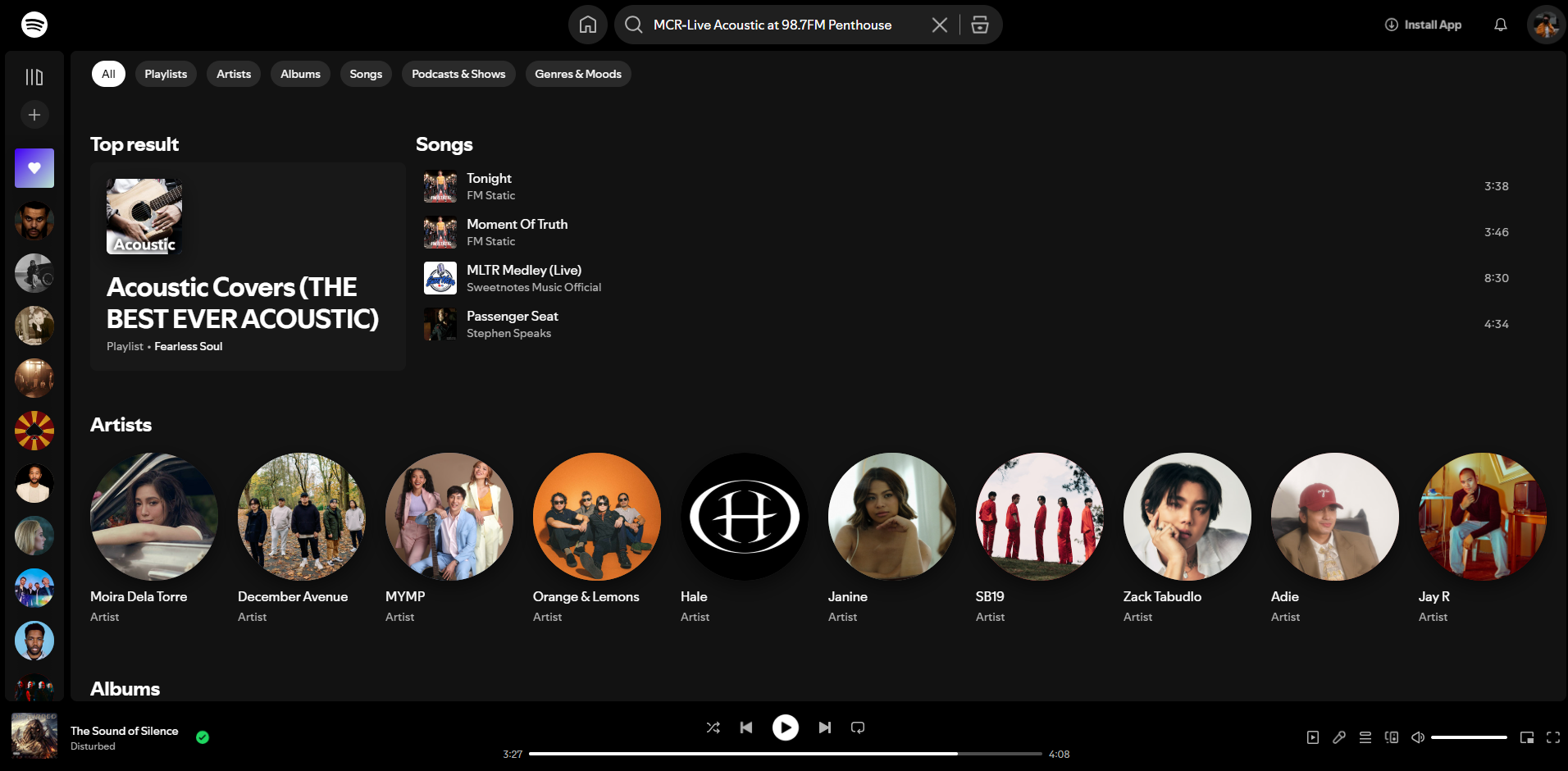
Task: Open the create playlist plus button
Action: (x=34, y=115)
